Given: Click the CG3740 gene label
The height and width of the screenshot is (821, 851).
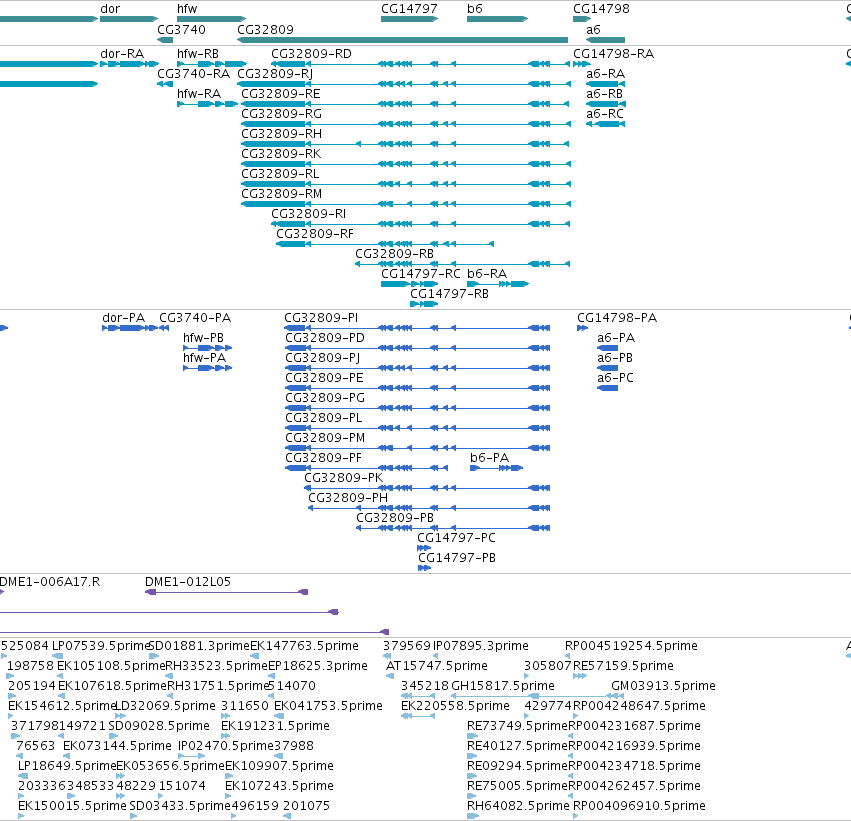Looking at the screenshot, I should (x=181, y=29).
